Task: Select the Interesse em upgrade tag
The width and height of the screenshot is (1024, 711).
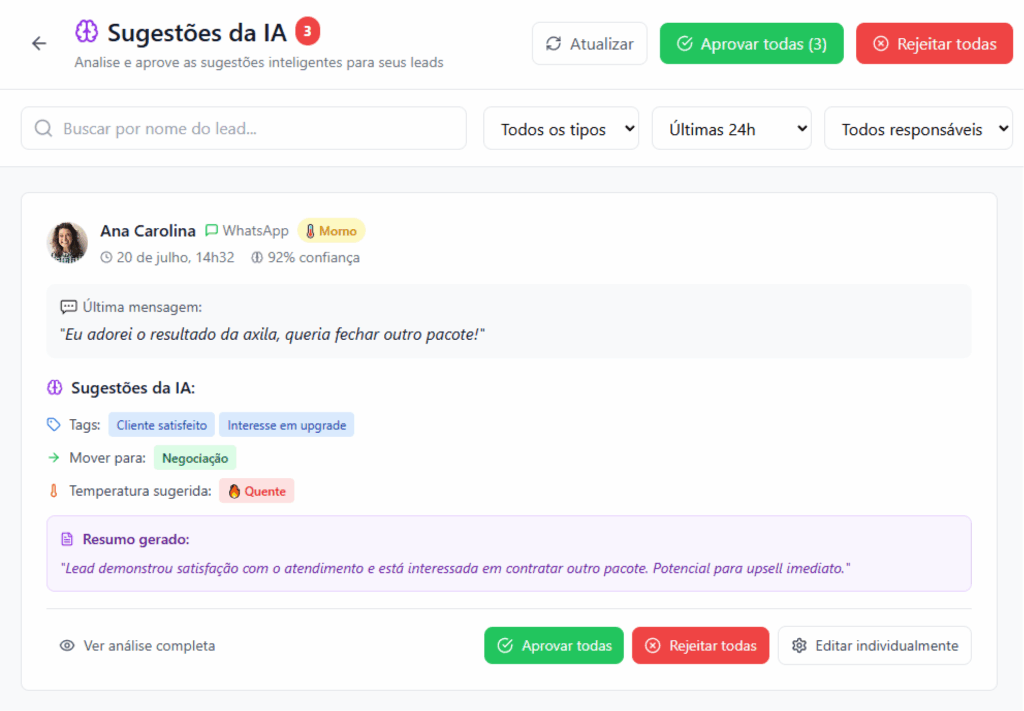Action: coord(287,425)
